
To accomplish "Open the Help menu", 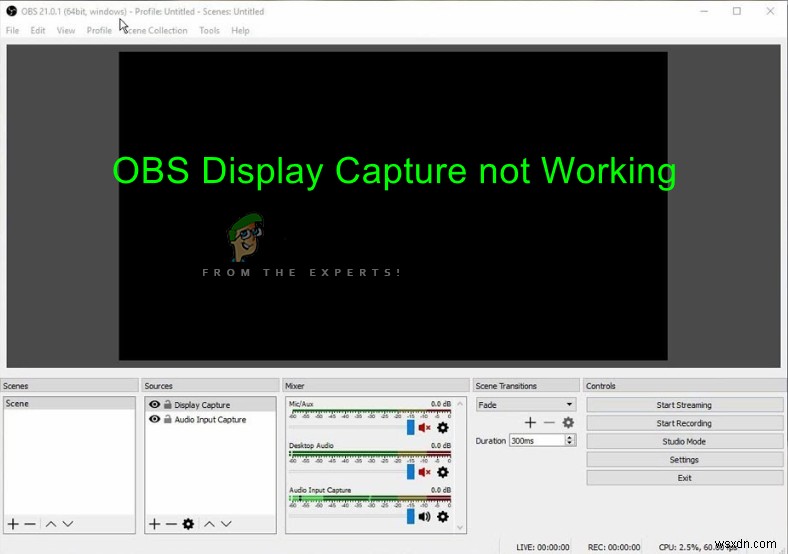I will coord(240,30).
